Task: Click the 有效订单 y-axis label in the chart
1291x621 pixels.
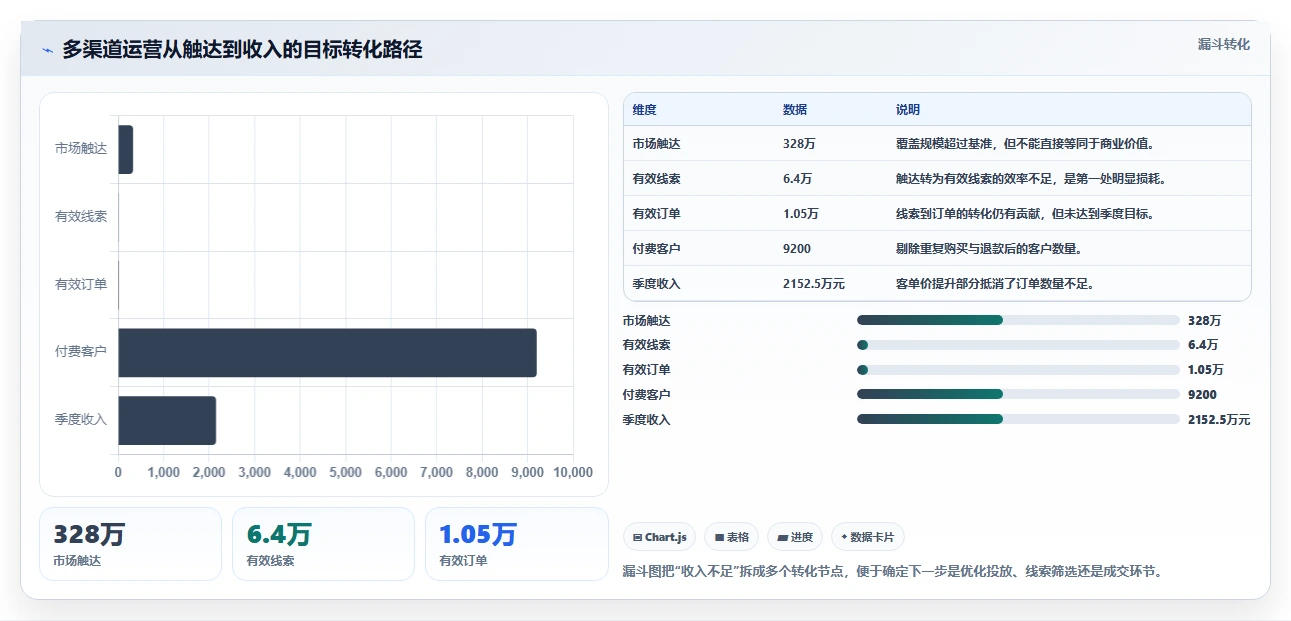Action: click(81, 285)
